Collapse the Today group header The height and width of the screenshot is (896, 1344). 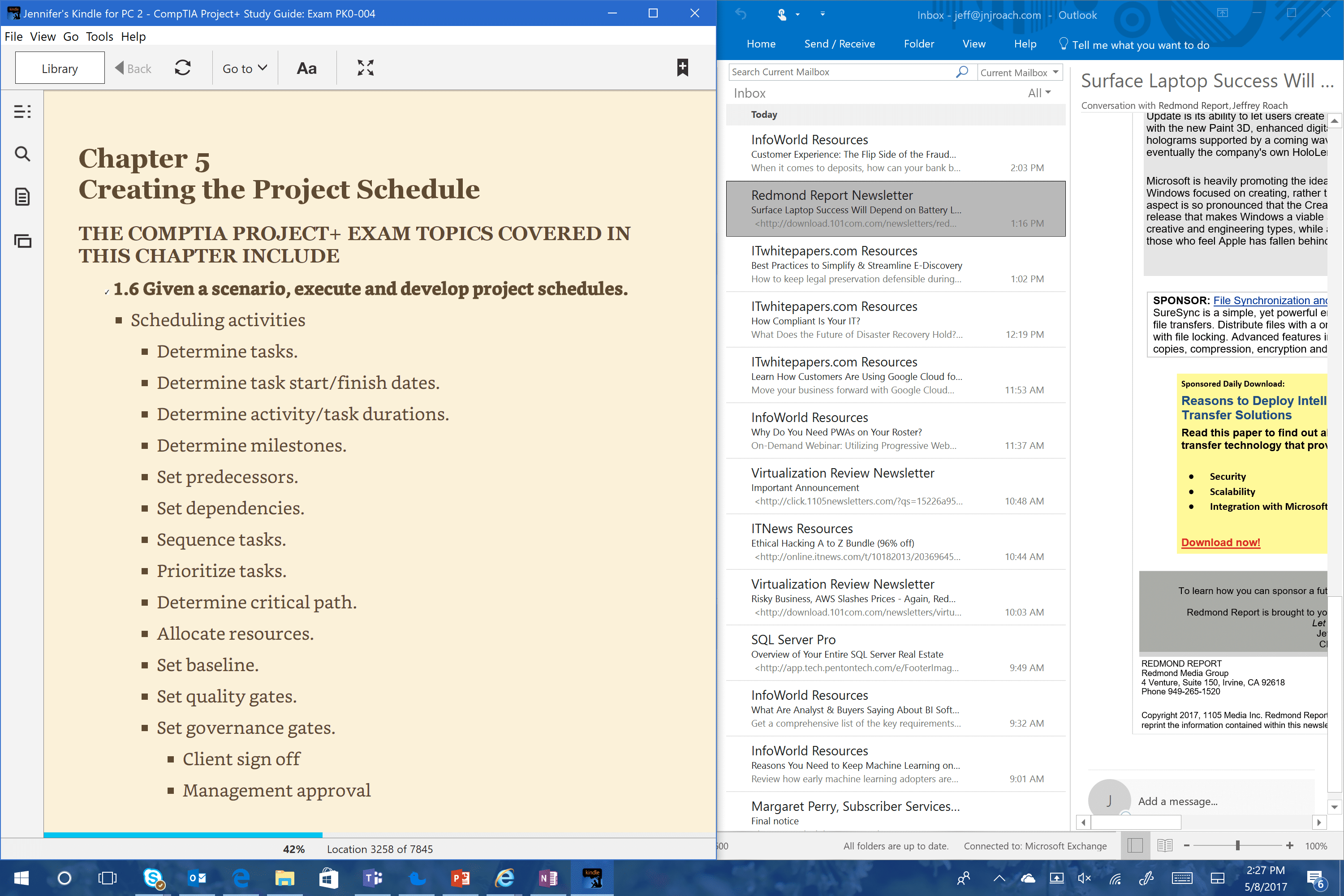click(x=896, y=114)
